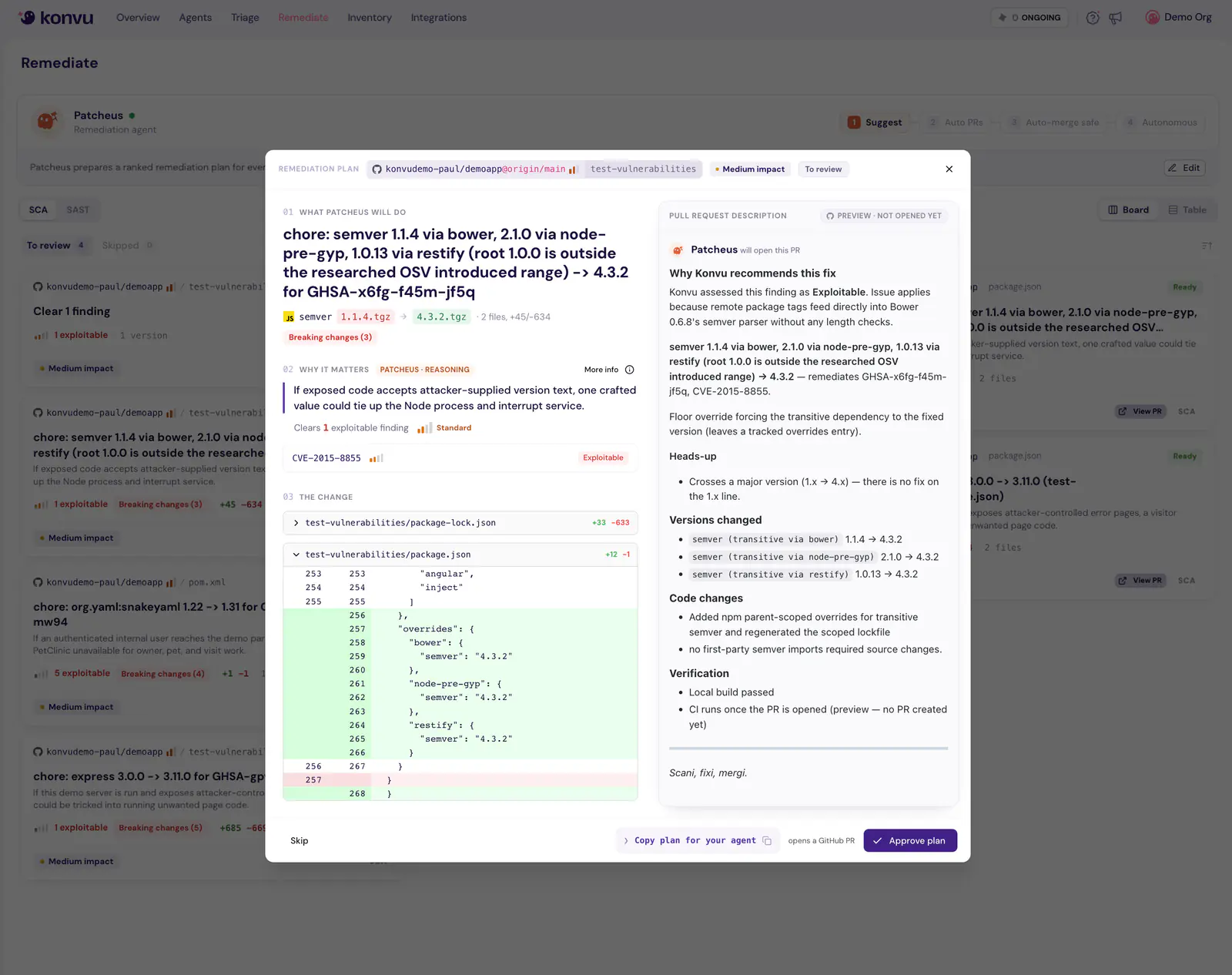Click the 5 exploitable label
The image size is (1232, 975).
click(x=82, y=673)
